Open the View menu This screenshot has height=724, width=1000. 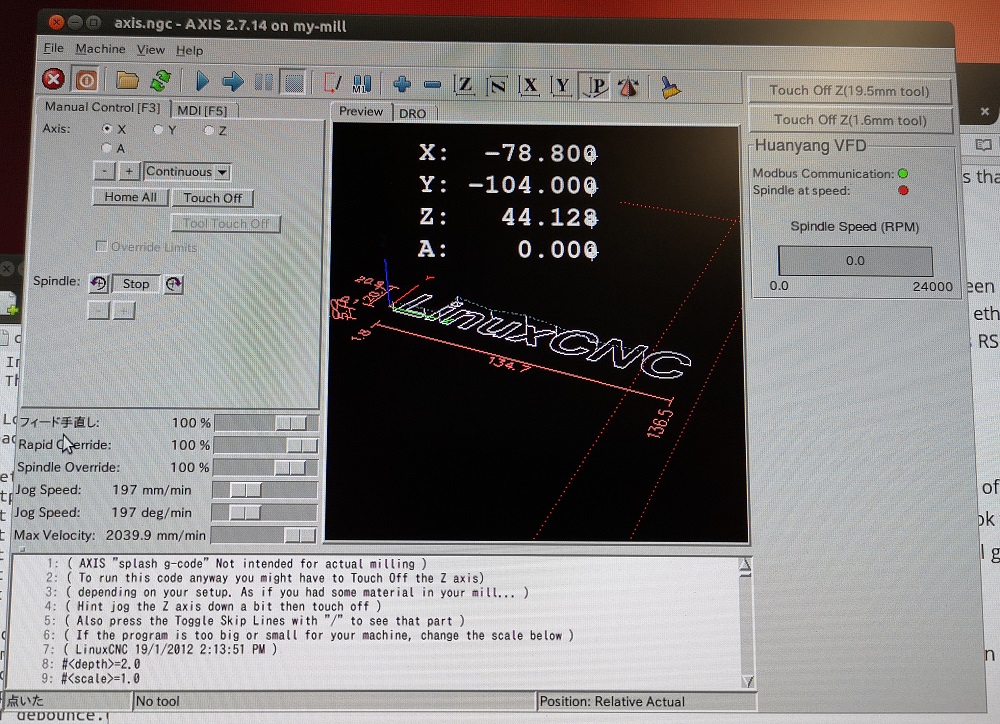tap(151, 49)
